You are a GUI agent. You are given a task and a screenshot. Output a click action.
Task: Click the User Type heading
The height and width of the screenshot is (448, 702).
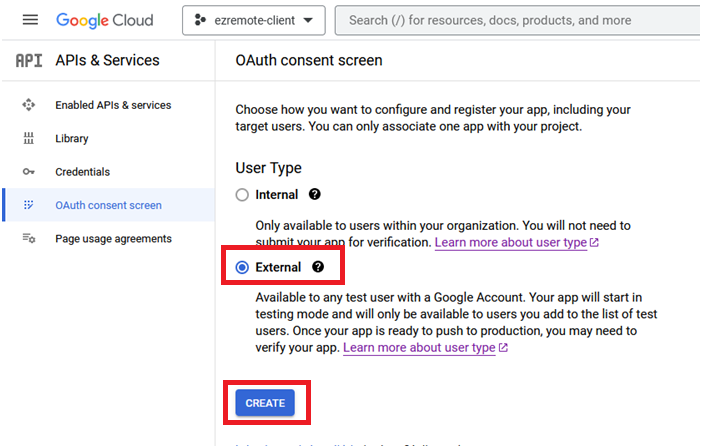pos(269,168)
